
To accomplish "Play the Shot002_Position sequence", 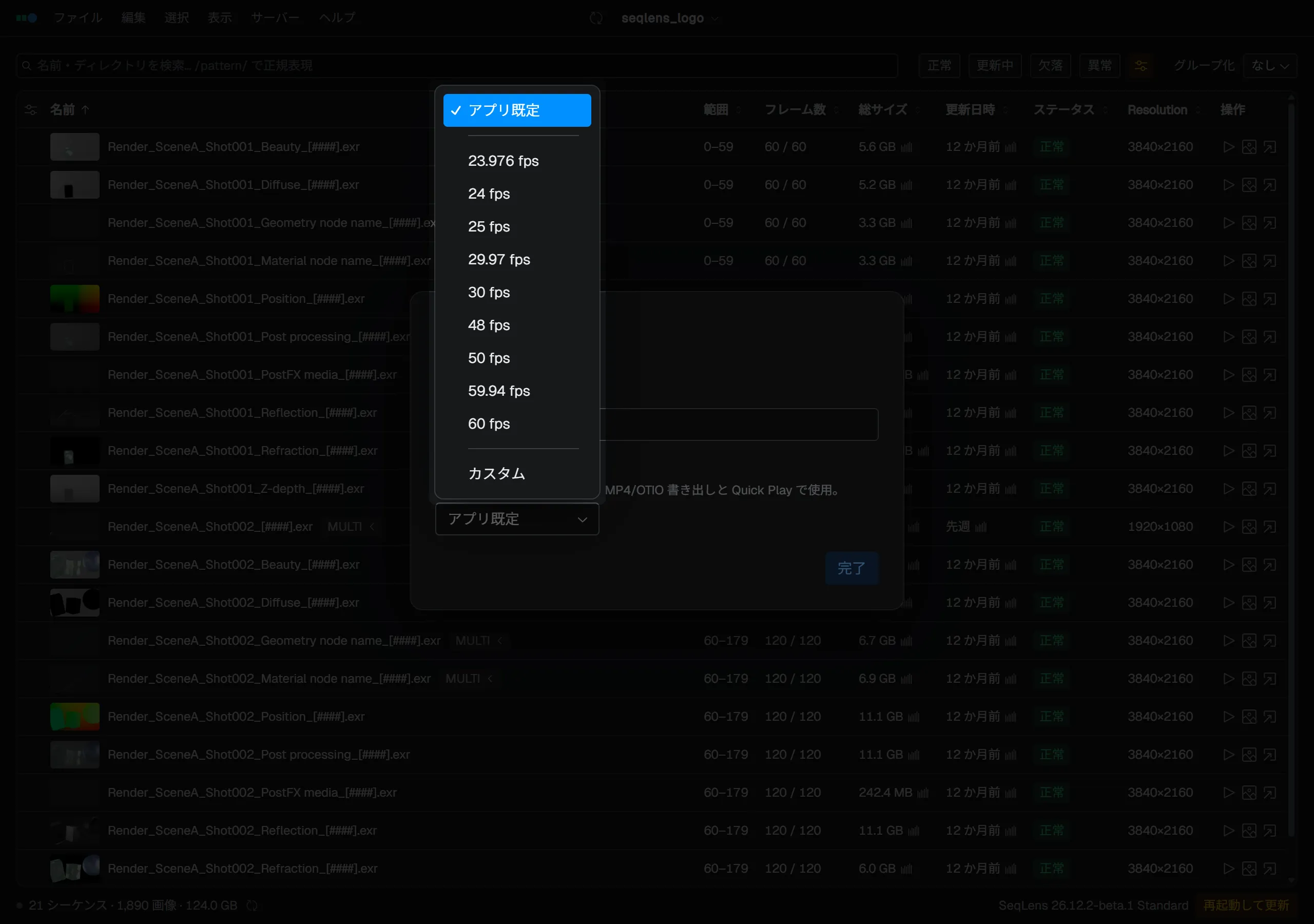I will pyautogui.click(x=1229, y=717).
